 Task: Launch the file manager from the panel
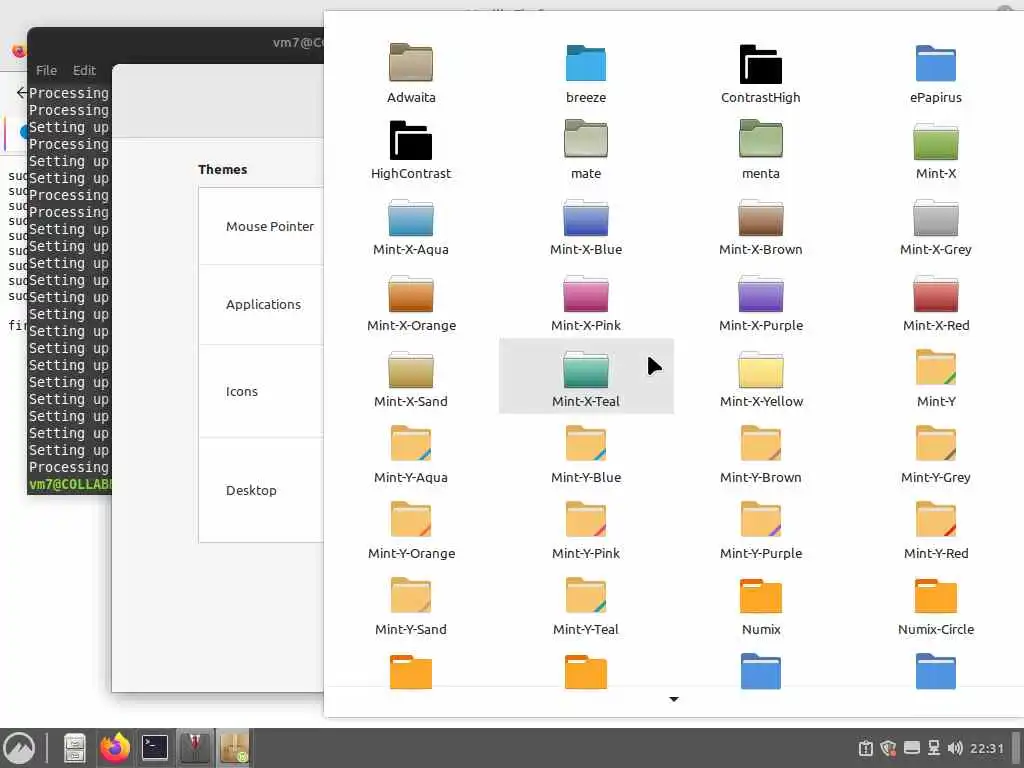[74, 748]
